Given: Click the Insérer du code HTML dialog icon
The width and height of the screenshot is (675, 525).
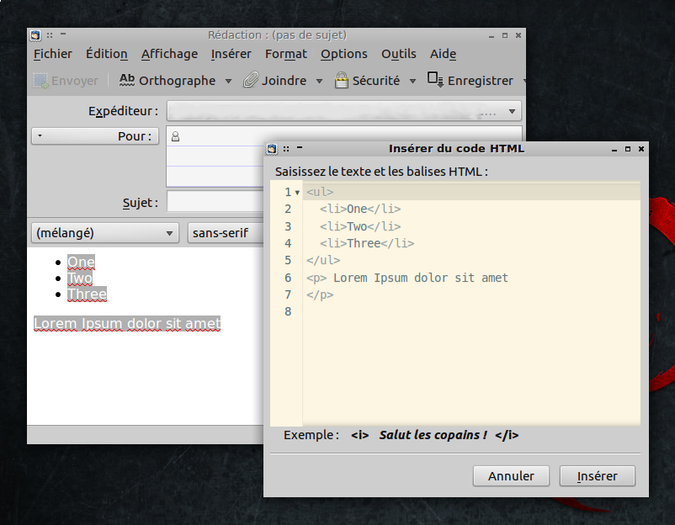Looking at the screenshot, I should [272, 149].
